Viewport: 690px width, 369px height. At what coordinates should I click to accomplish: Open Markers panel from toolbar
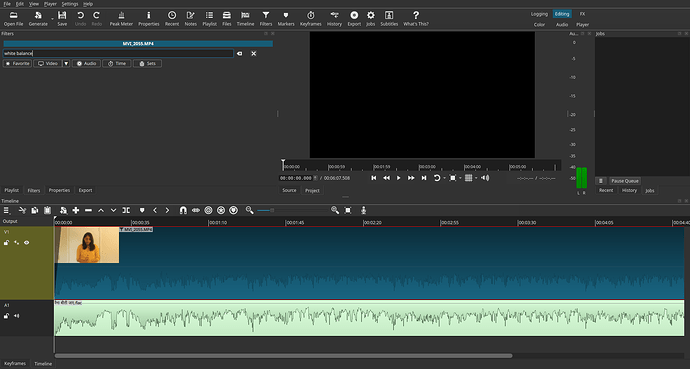tap(286, 19)
